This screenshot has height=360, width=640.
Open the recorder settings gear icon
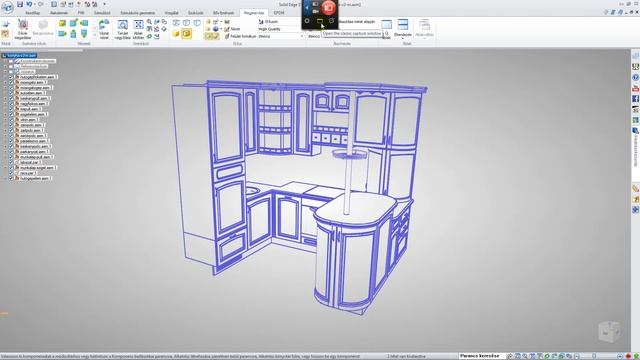307,21
